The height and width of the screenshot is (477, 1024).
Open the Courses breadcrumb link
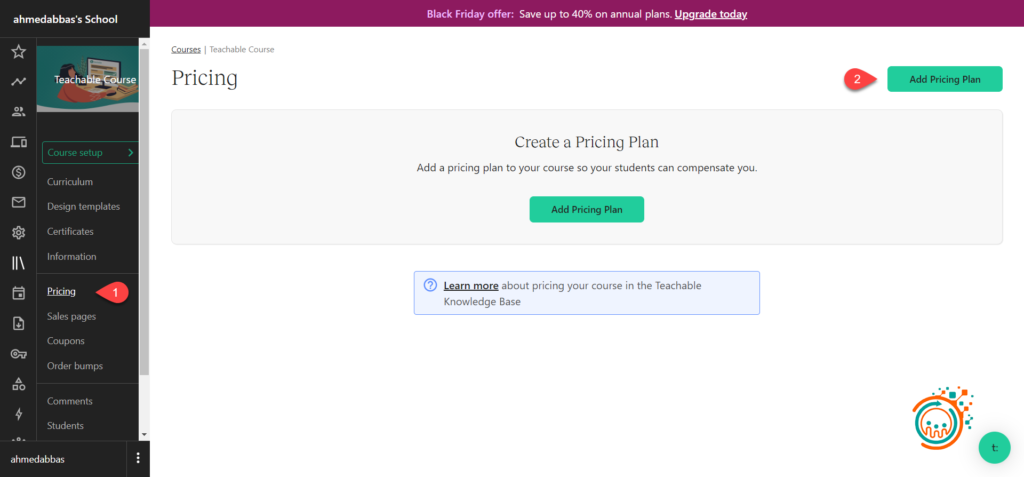point(186,49)
